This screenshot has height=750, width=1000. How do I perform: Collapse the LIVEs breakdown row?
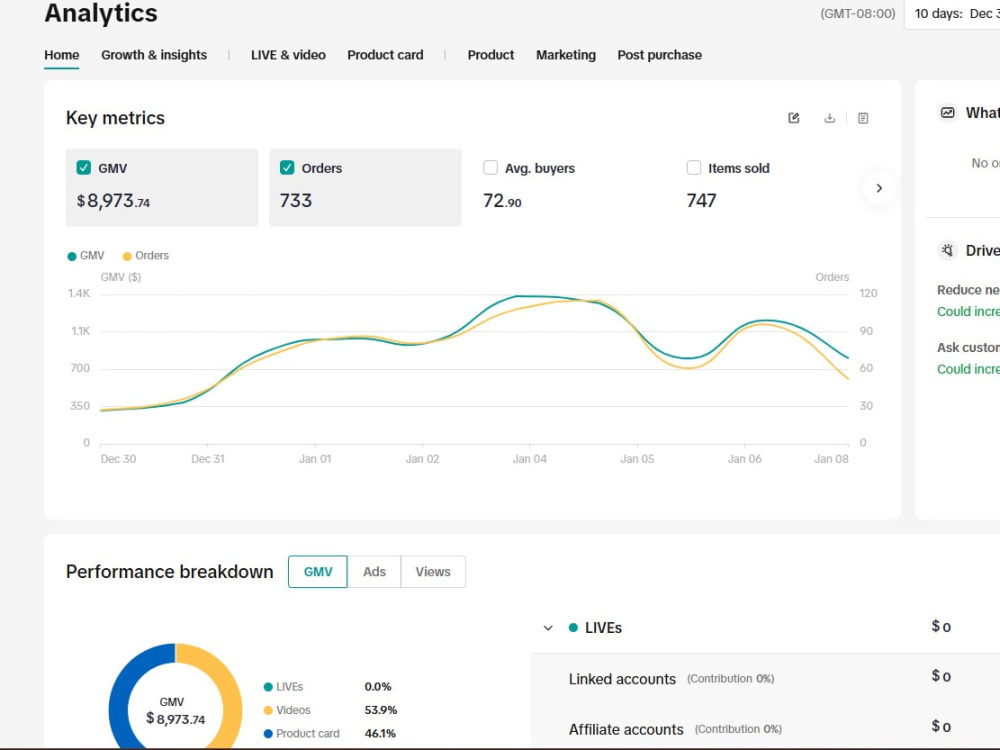point(548,628)
